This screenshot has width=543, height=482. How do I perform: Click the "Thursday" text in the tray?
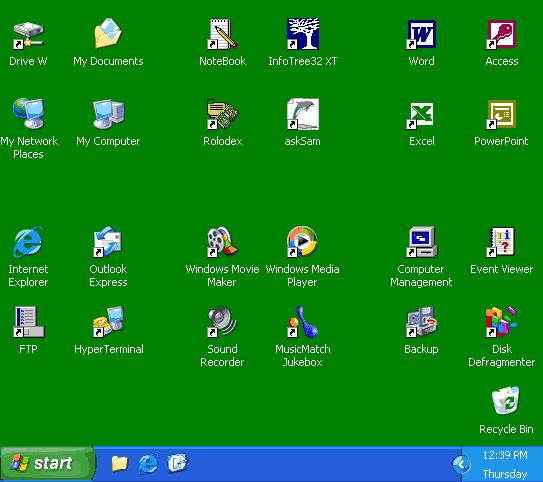click(505, 473)
